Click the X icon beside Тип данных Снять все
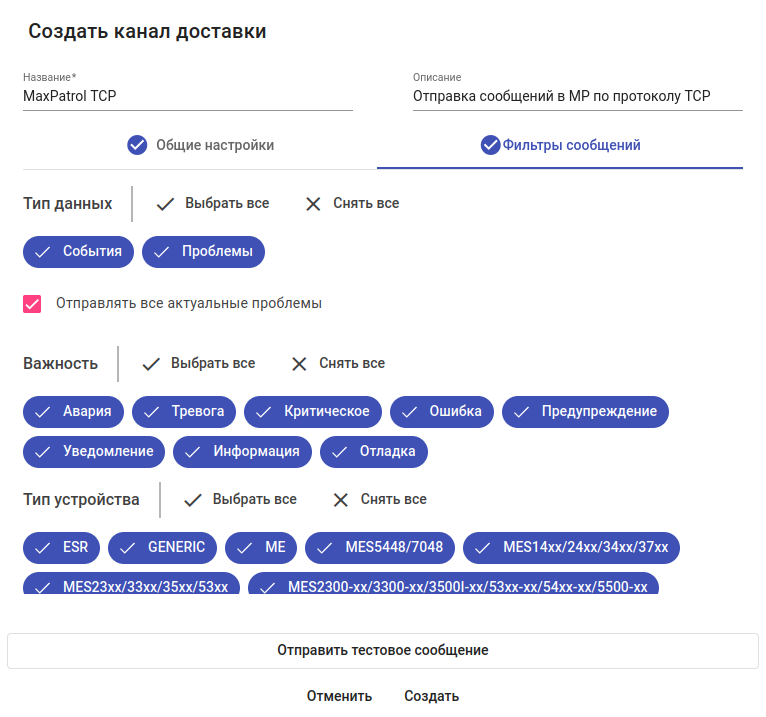The width and height of the screenshot is (766, 717). pos(313,204)
